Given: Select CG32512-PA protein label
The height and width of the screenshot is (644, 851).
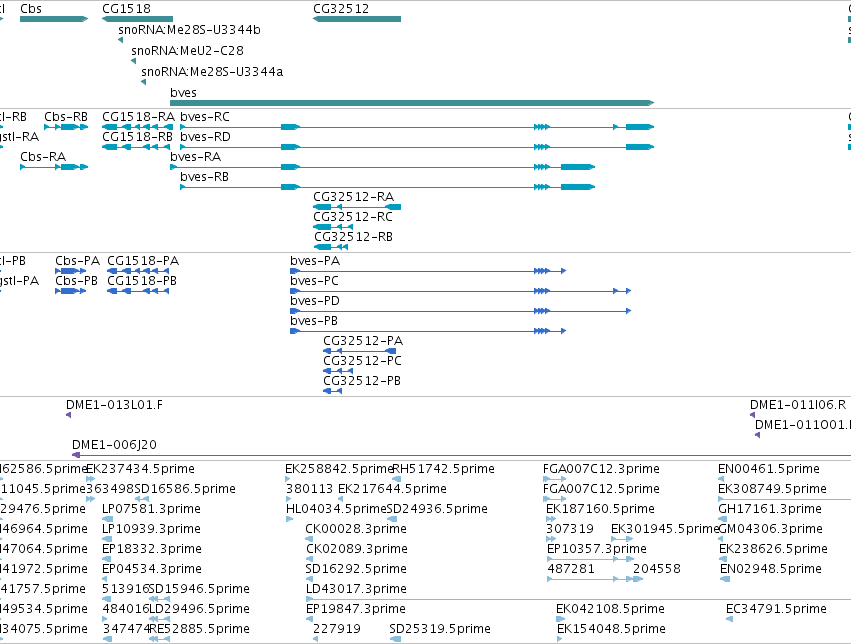Looking at the screenshot, I should click(x=363, y=341).
